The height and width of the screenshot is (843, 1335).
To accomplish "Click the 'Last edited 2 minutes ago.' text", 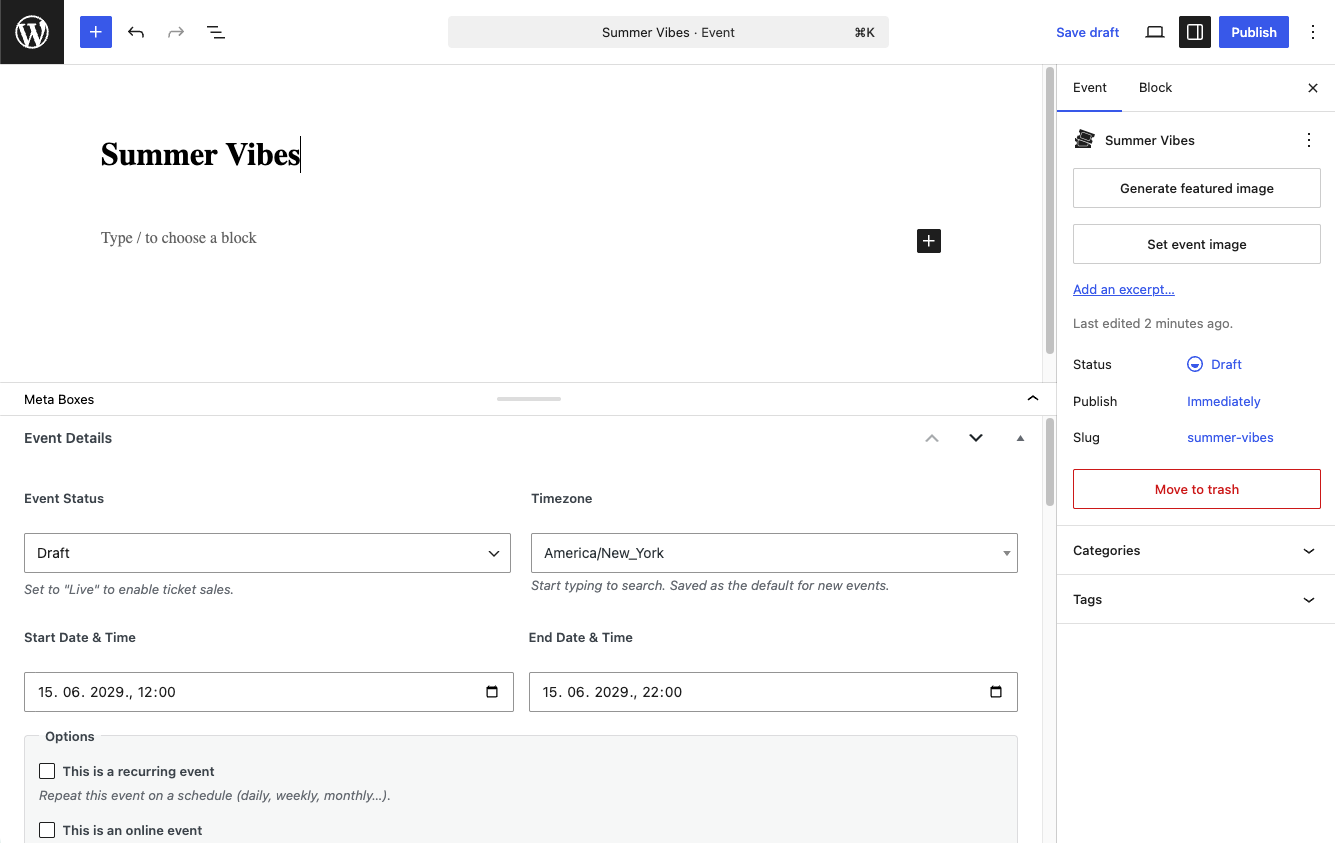I will 1153,324.
